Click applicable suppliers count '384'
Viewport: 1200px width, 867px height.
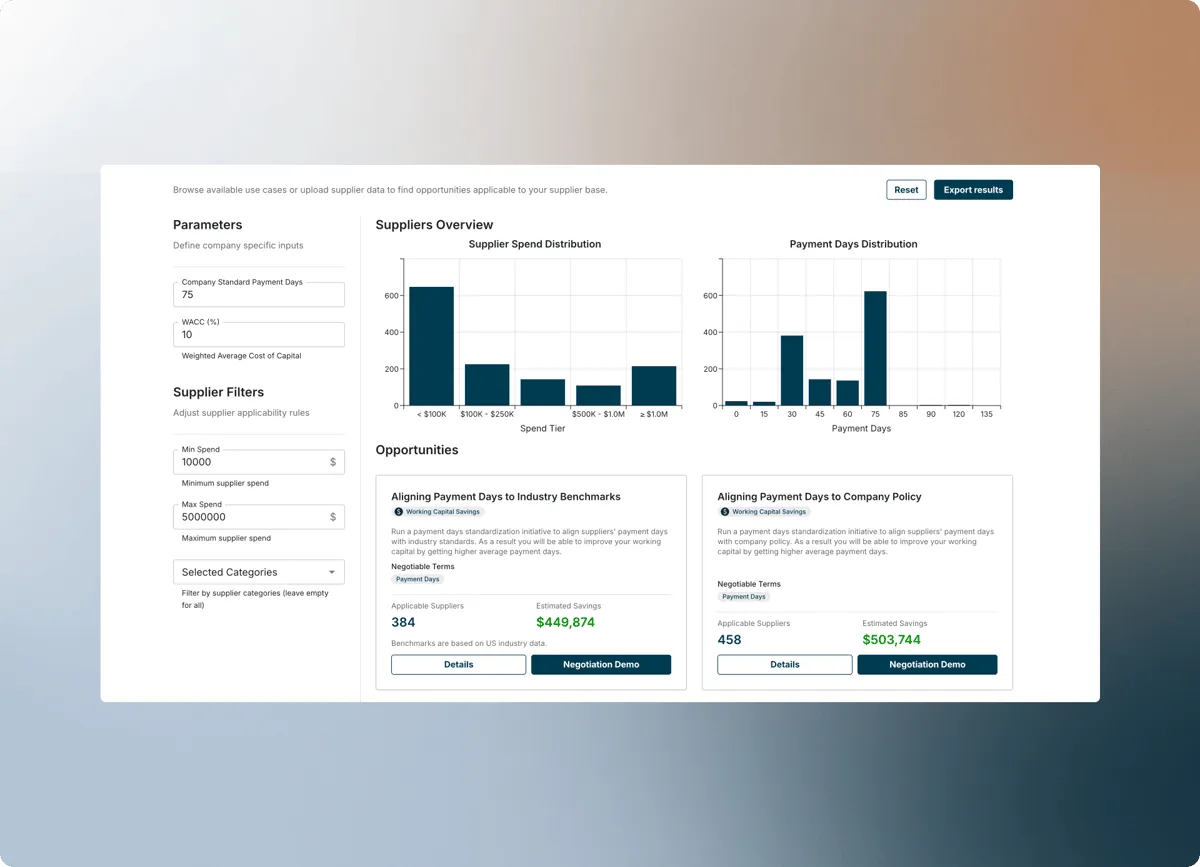coord(403,622)
